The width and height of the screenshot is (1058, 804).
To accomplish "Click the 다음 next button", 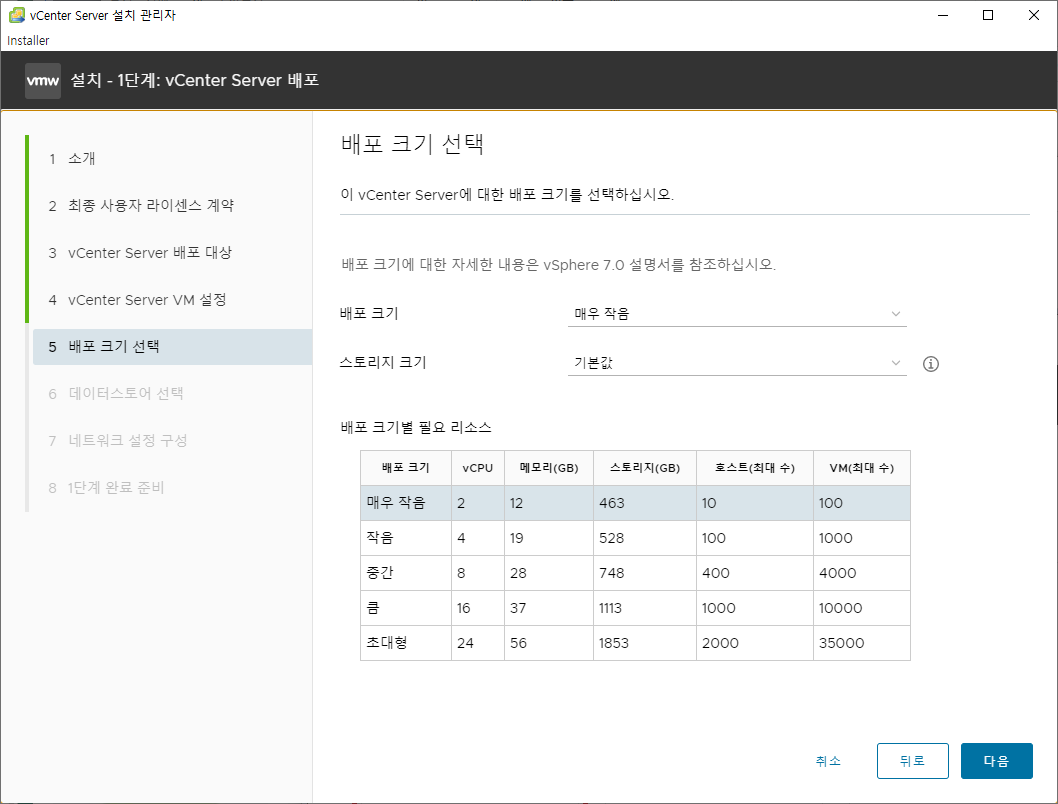I will coord(996,761).
